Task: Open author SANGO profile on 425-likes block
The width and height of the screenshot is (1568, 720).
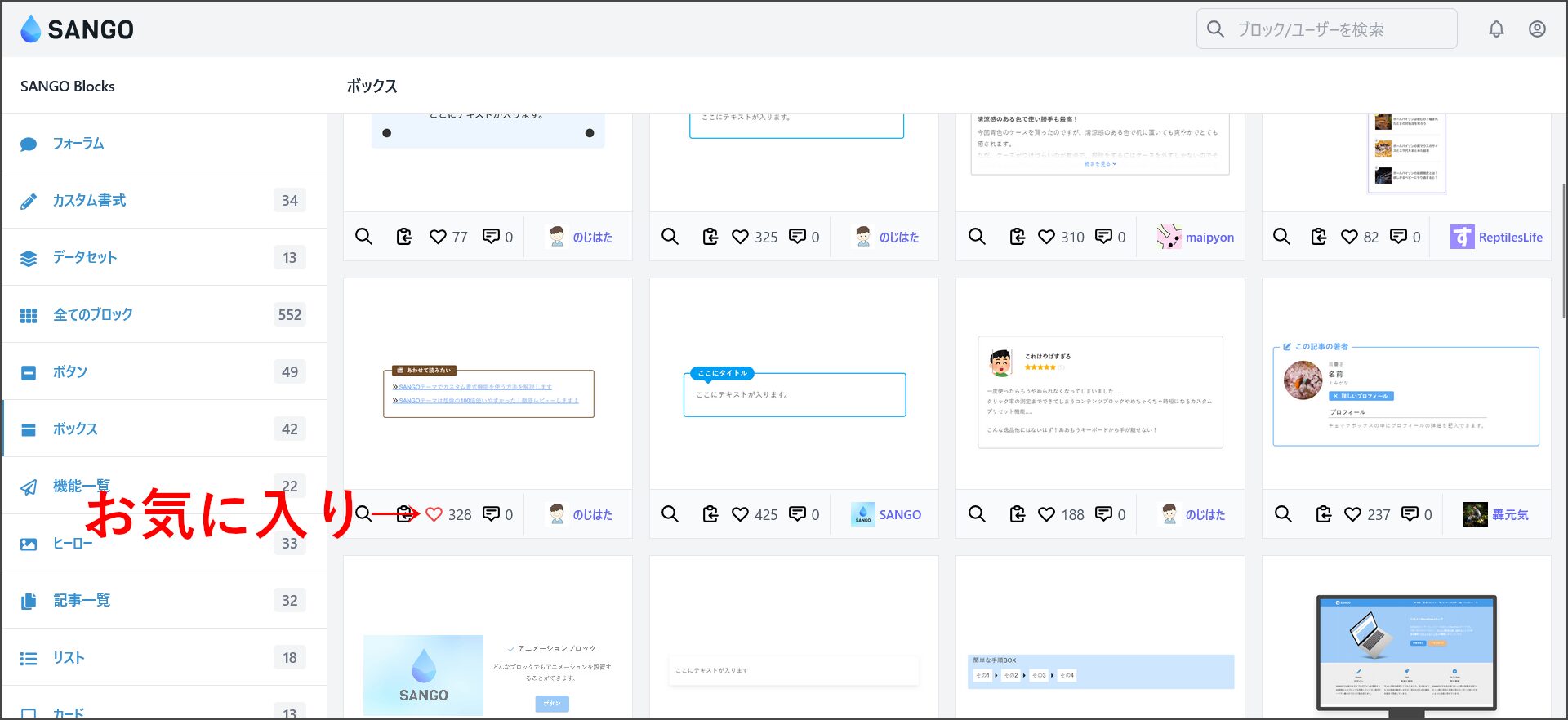Action: pos(886,514)
